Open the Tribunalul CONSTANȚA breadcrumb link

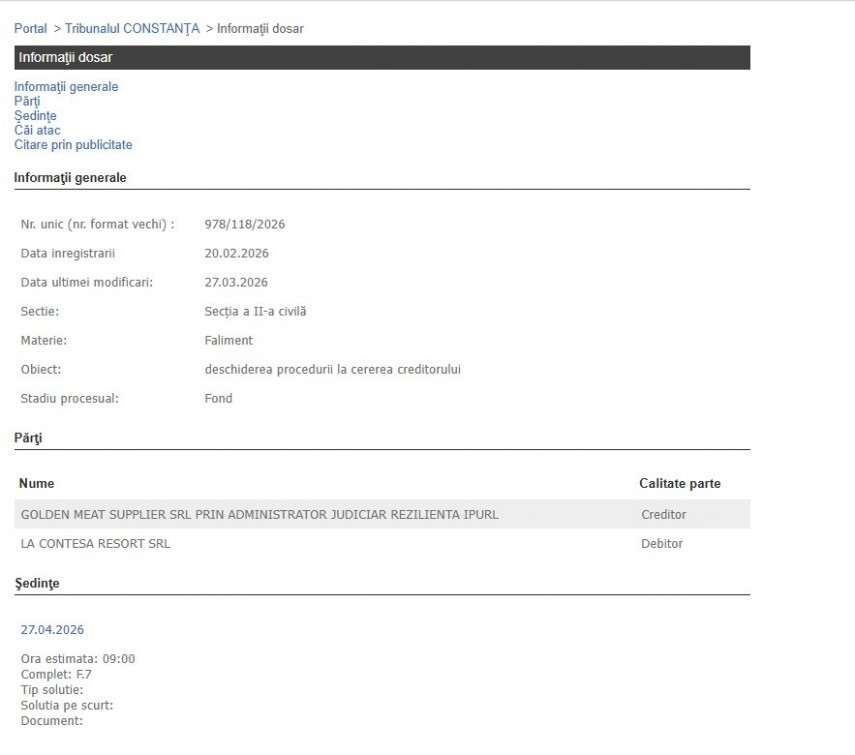click(x=132, y=29)
